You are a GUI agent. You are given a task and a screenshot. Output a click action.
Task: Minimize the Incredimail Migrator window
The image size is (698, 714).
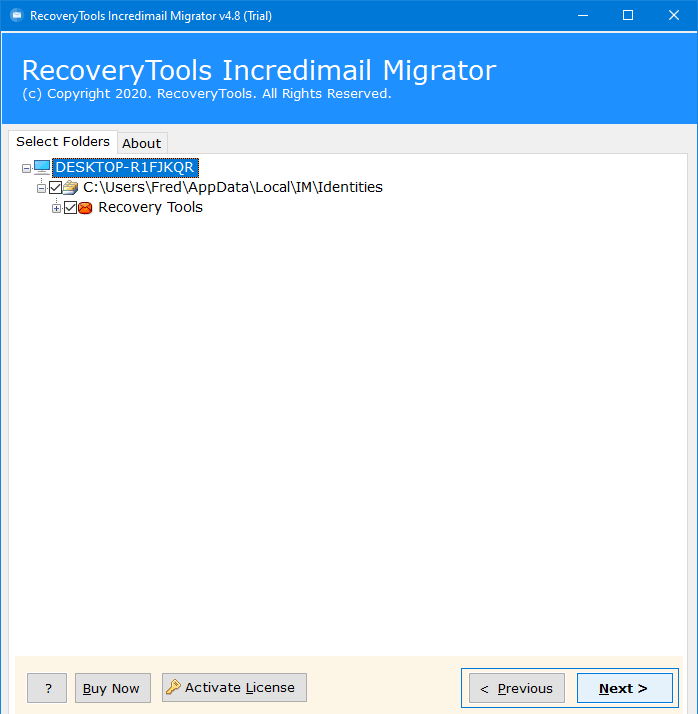583,15
